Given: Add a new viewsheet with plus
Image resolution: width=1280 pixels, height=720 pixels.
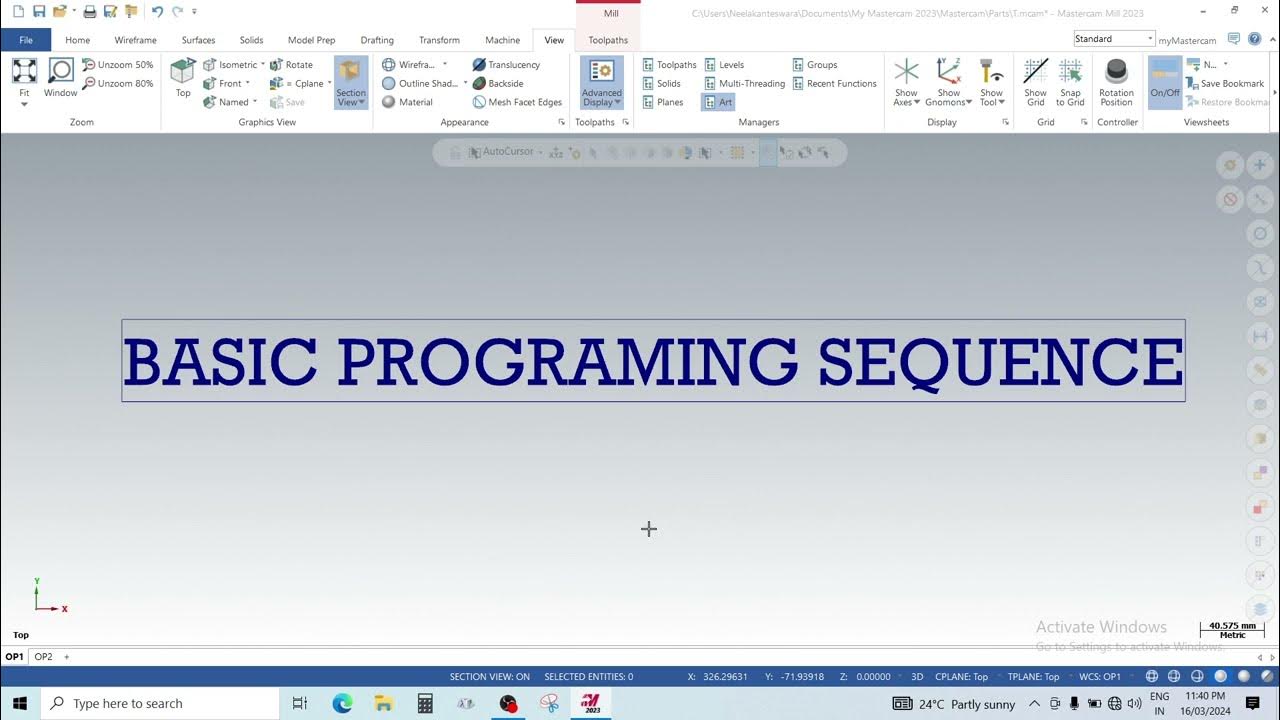Looking at the screenshot, I should [x=67, y=657].
